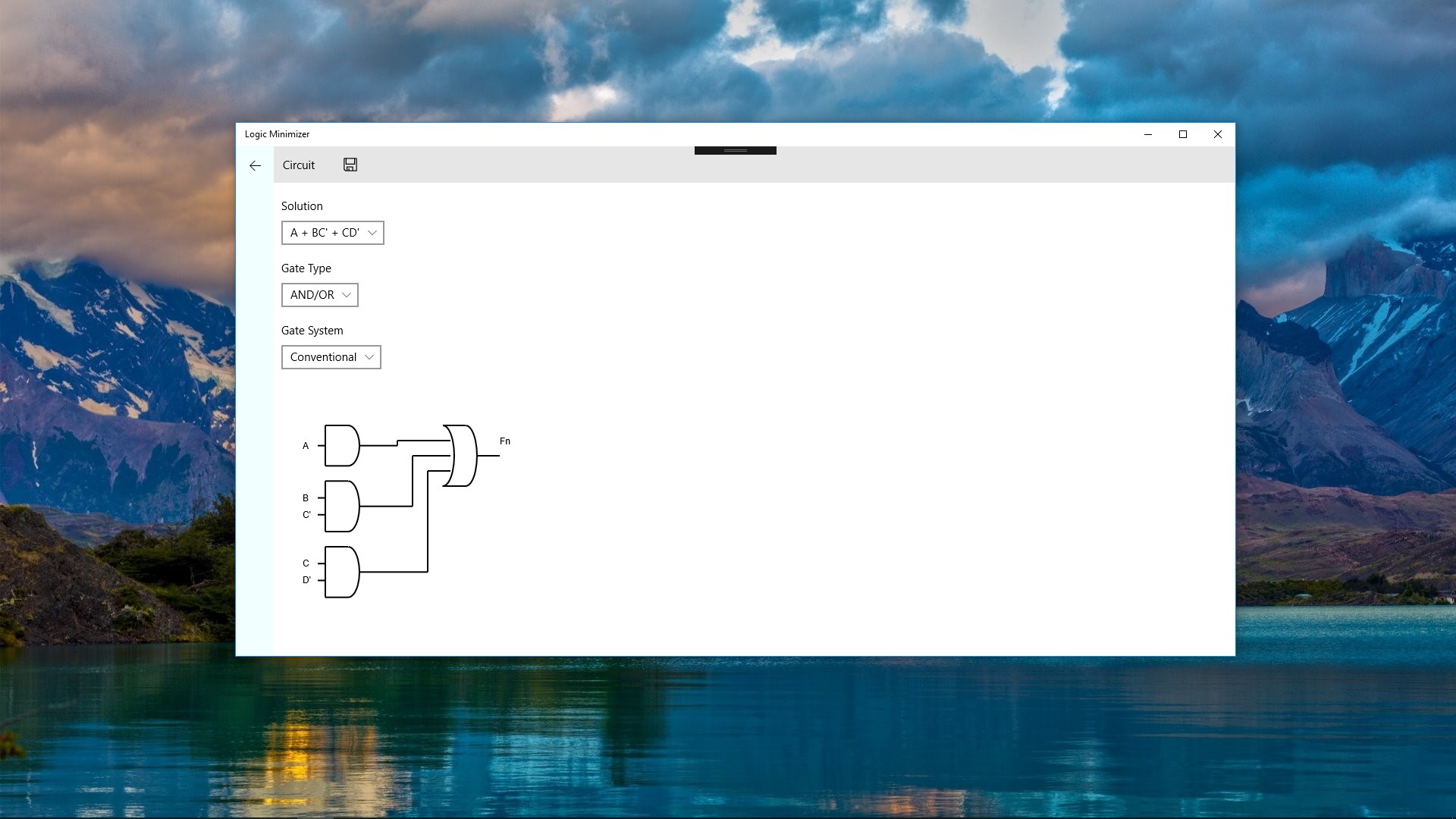Click the middle AND gate for BC'
1456x819 pixels.
341,507
